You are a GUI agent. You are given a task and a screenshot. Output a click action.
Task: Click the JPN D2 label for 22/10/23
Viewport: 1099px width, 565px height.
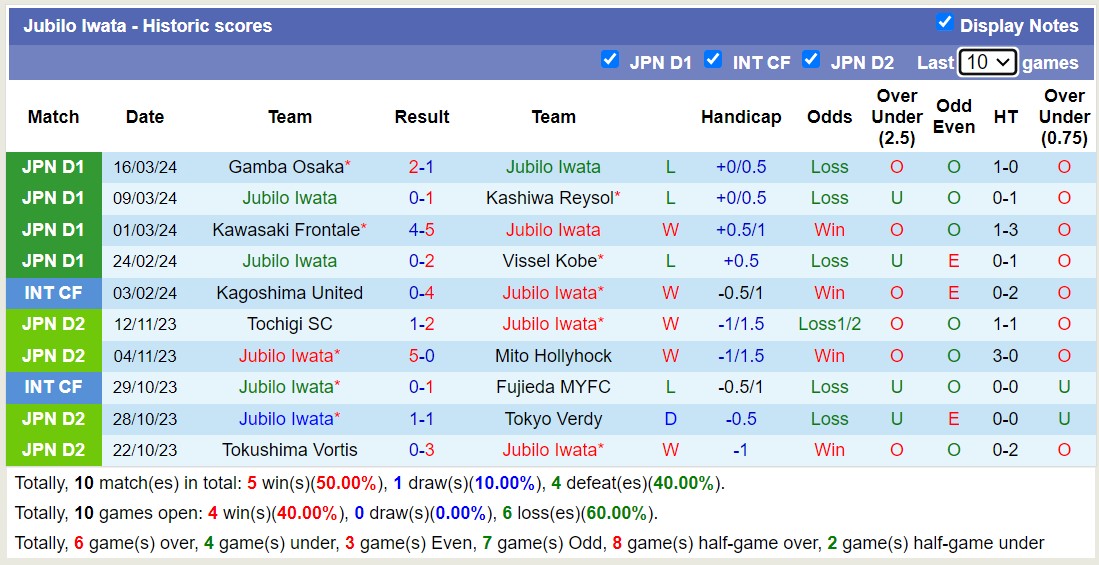[x=54, y=450]
